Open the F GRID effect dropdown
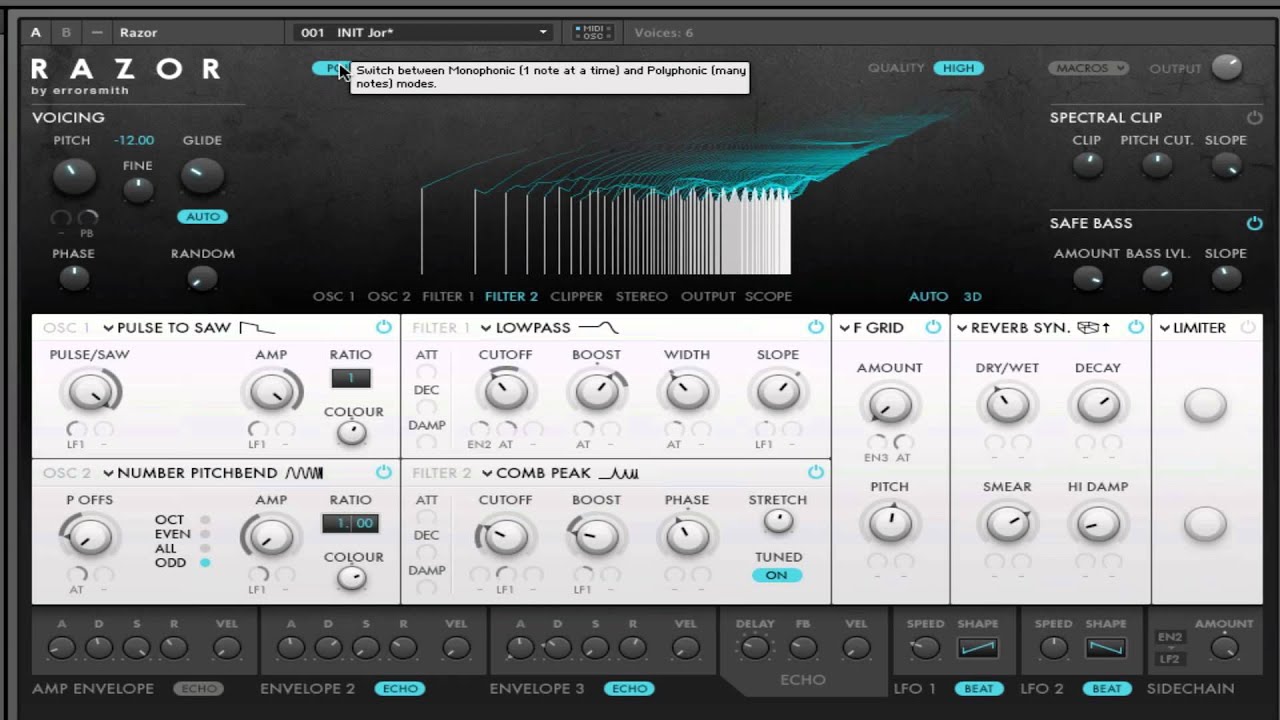 pos(871,327)
